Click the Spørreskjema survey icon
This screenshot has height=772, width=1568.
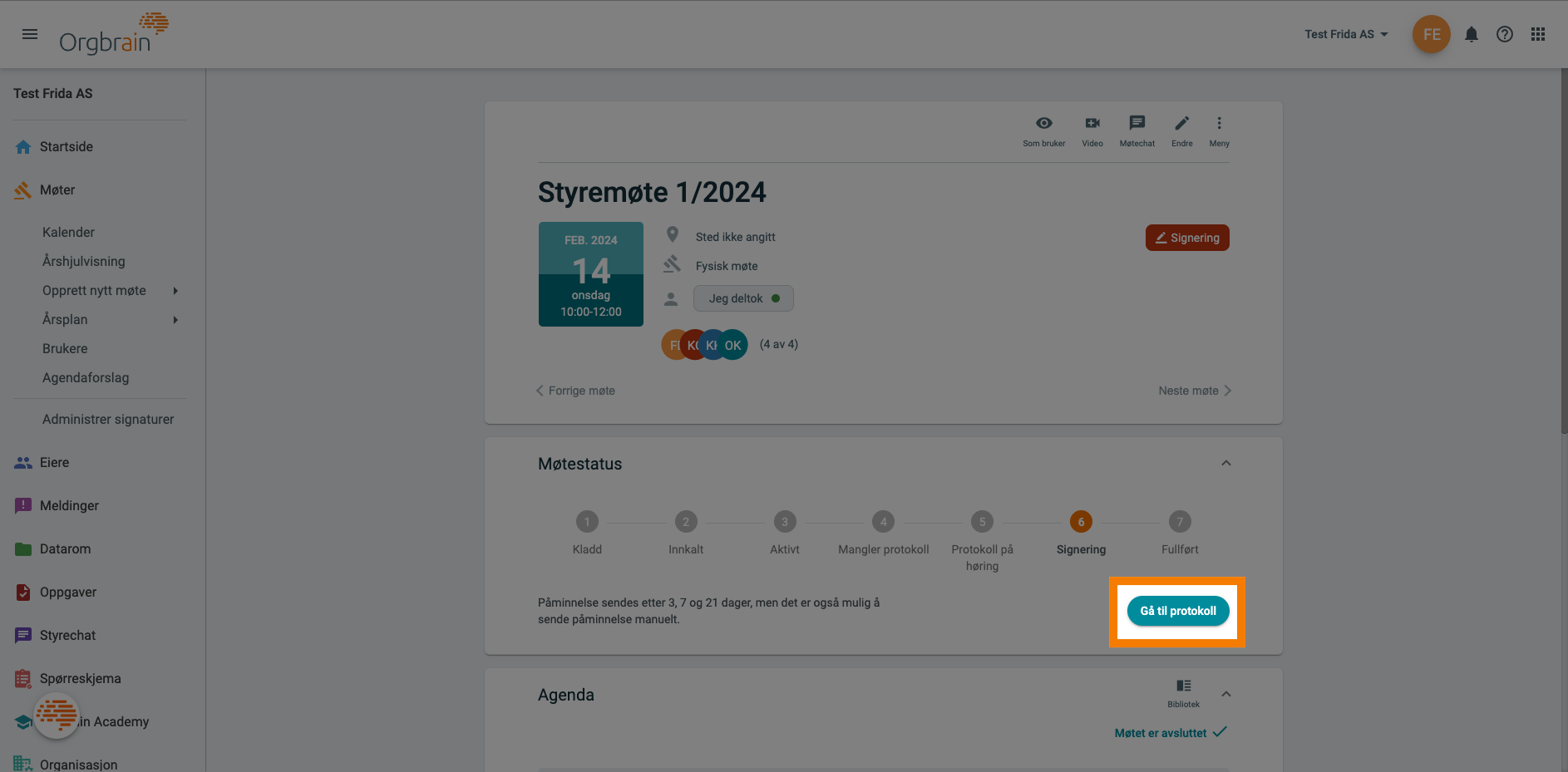[23, 679]
